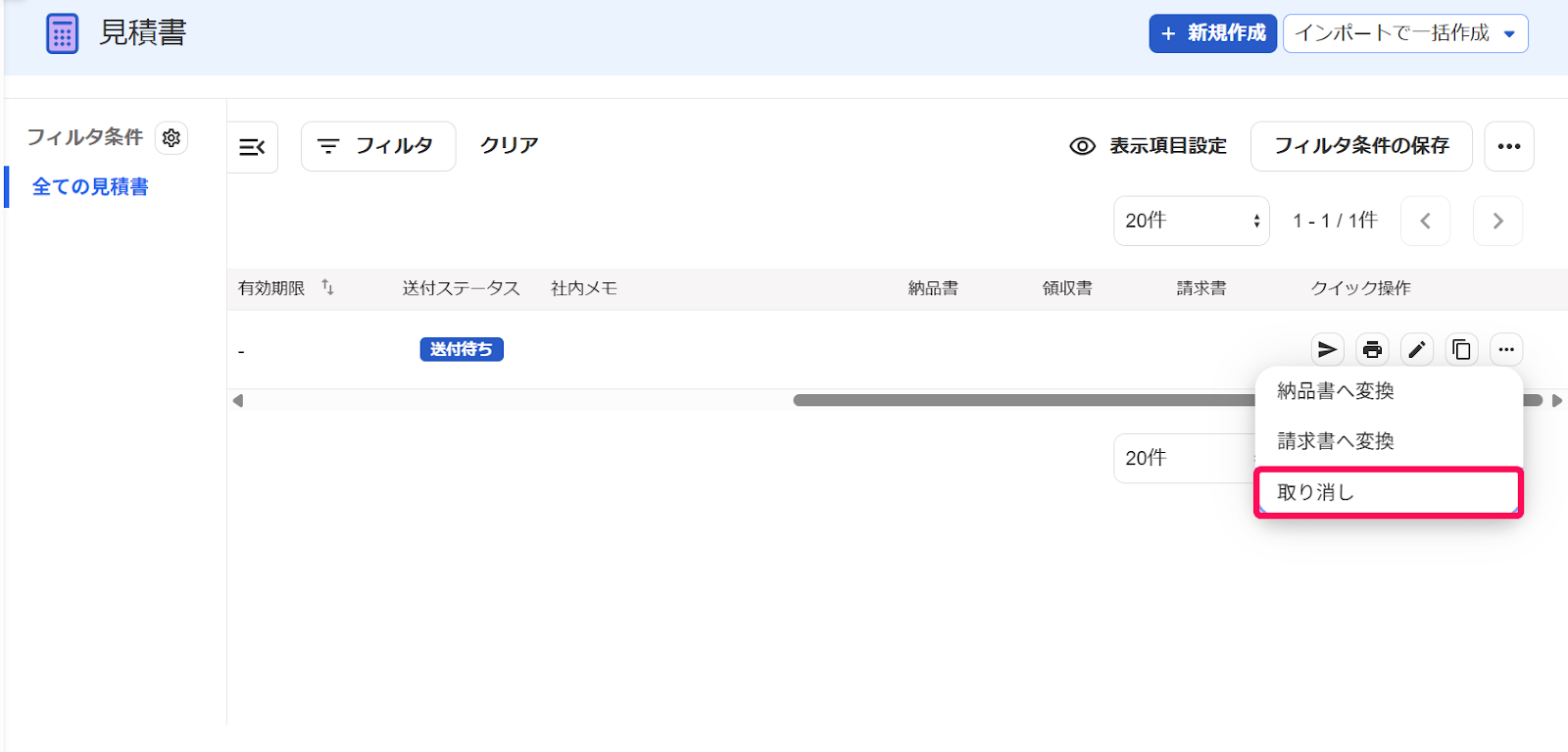This screenshot has height=752, width=1568.
Task: Click the 1 - 1 / 1件 pagination text
Action: click(x=1335, y=221)
